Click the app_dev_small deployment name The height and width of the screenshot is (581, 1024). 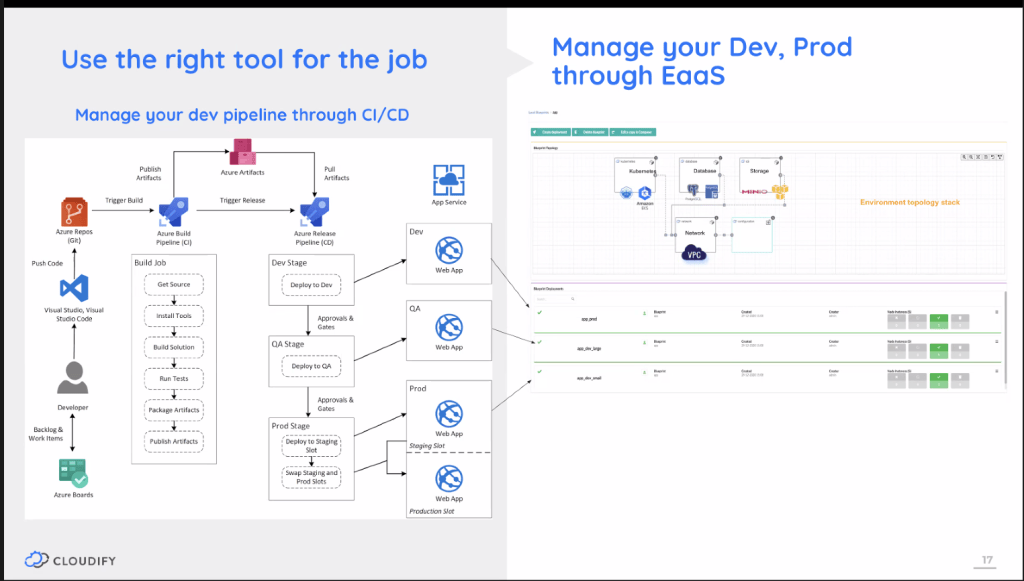[589, 378]
